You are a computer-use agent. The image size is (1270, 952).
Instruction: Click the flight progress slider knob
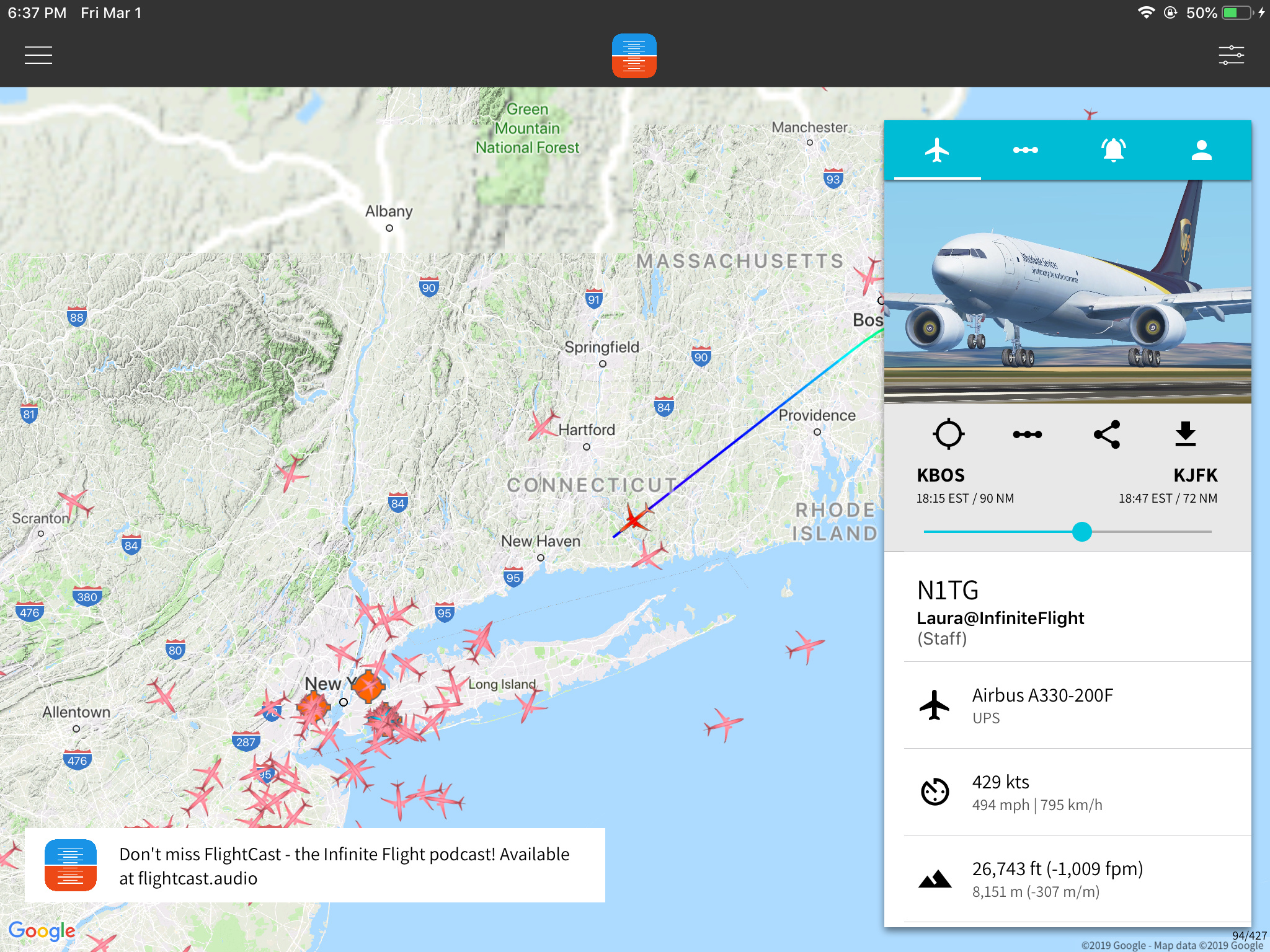click(x=1081, y=532)
